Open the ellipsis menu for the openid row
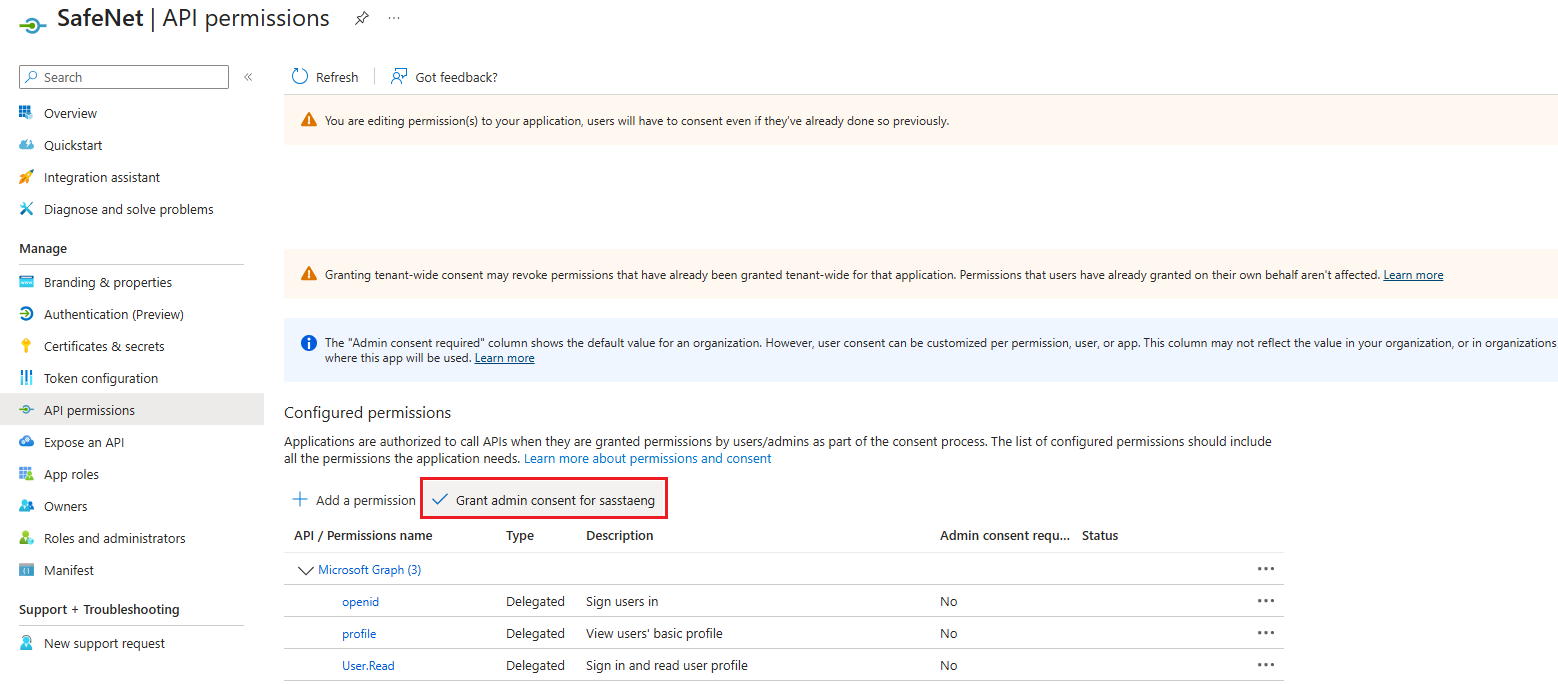The height and width of the screenshot is (684, 1558). pos(1266,601)
